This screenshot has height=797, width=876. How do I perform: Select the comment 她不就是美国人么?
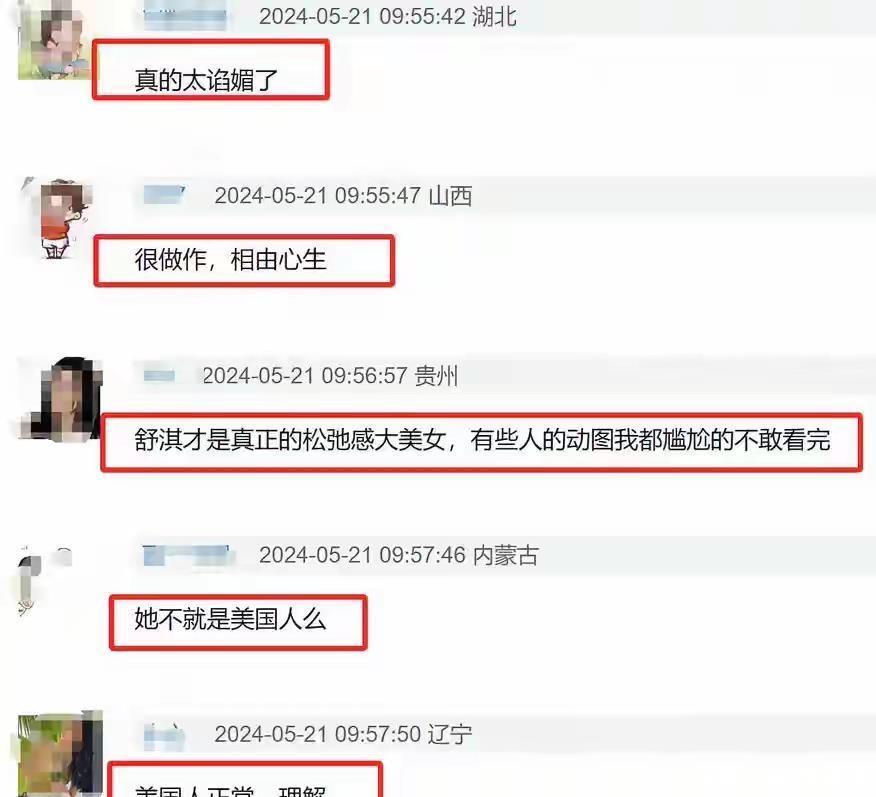(238, 622)
